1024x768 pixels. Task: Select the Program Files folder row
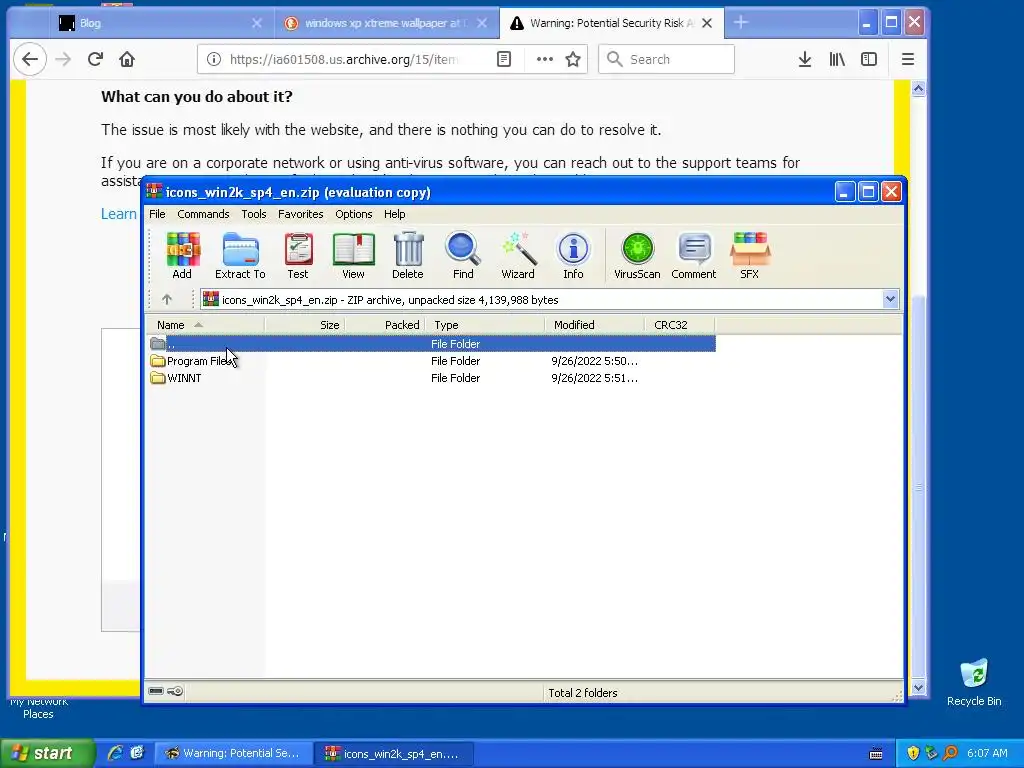click(x=431, y=361)
